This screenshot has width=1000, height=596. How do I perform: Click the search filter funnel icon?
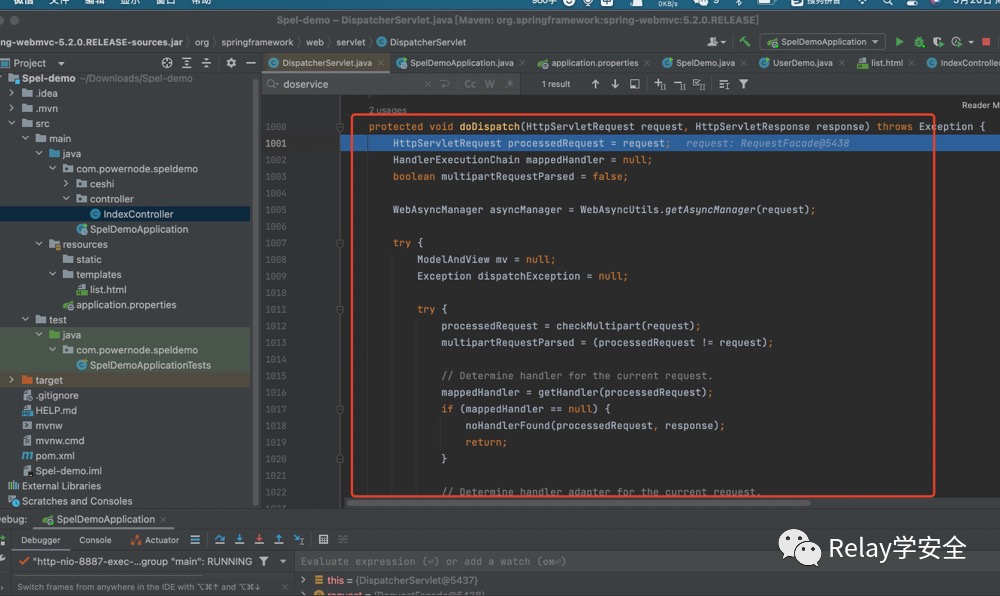click(744, 84)
